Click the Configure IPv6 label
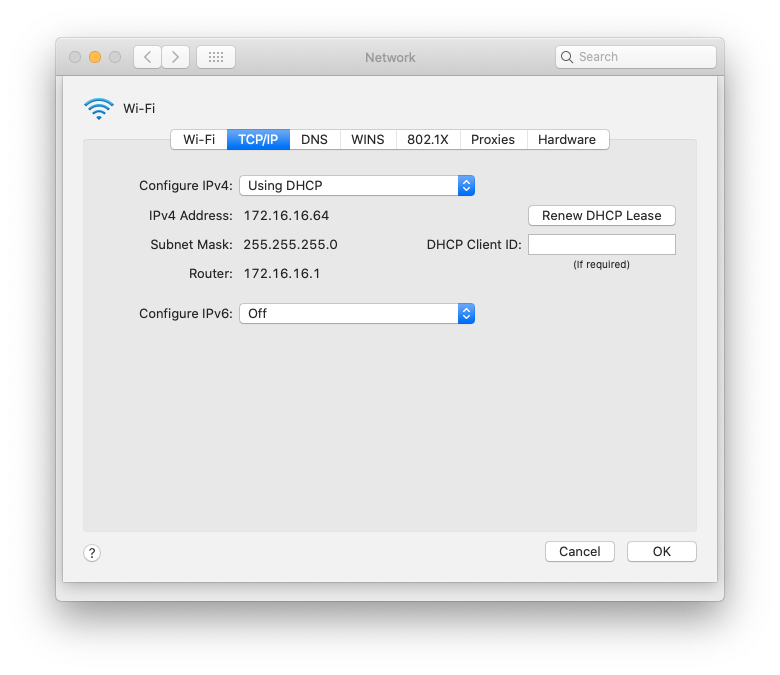The height and width of the screenshot is (675, 780). (x=186, y=314)
